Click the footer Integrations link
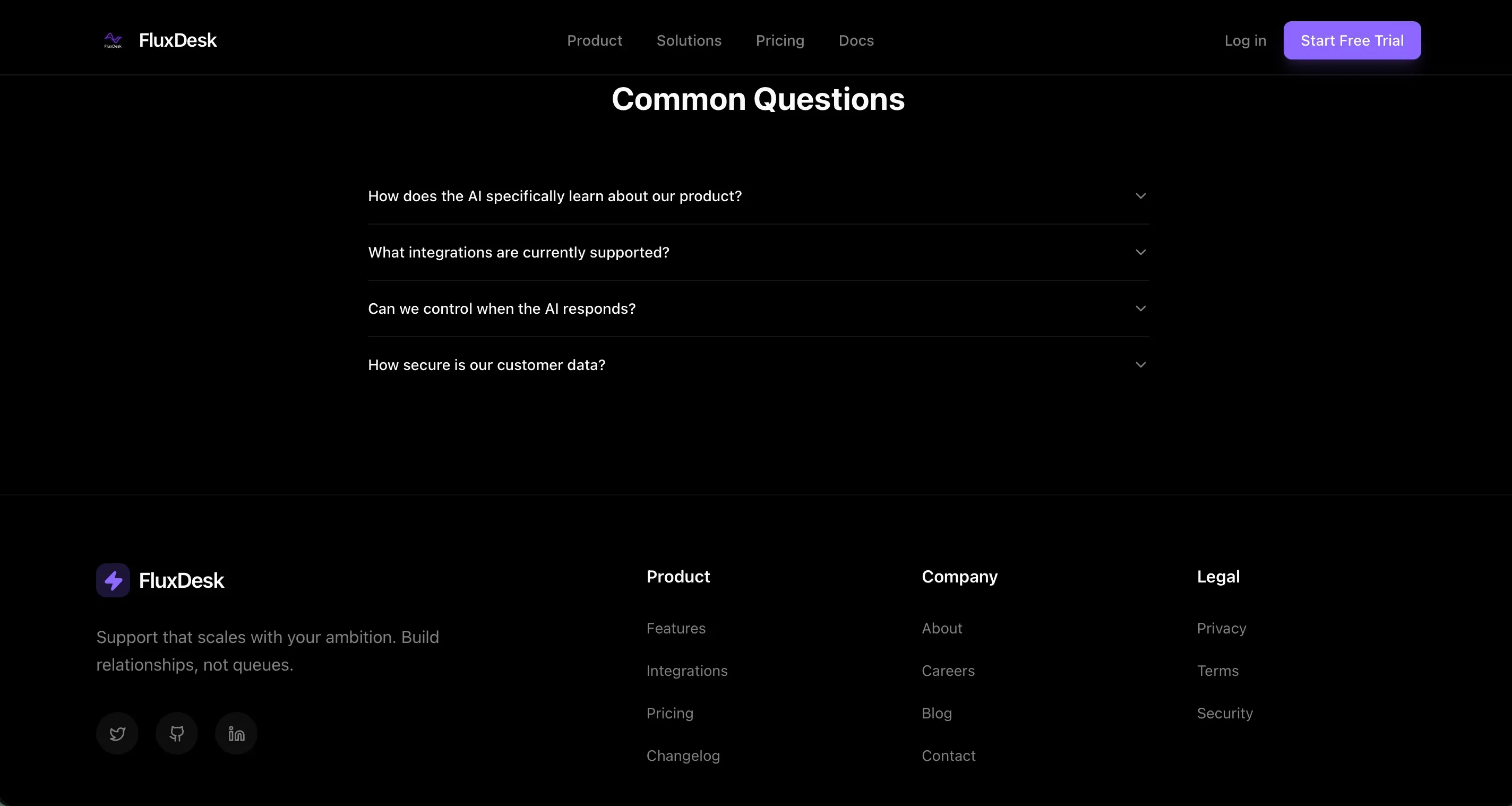 pos(687,671)
